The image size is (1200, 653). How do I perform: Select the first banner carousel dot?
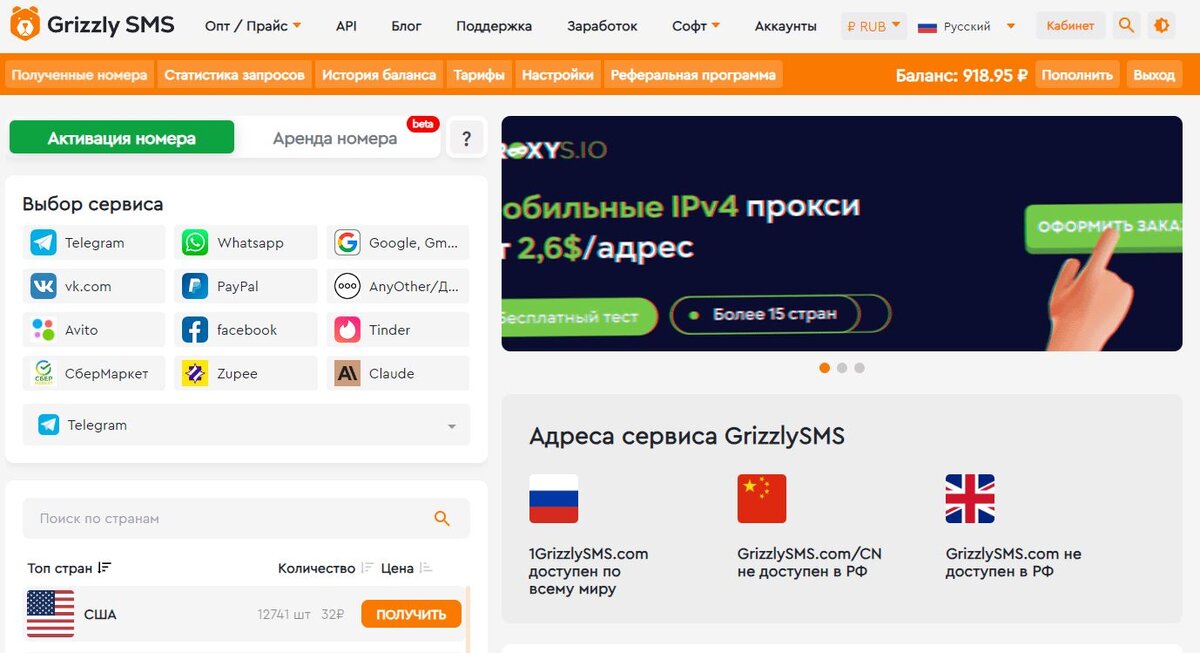click(x=824, y=368)
